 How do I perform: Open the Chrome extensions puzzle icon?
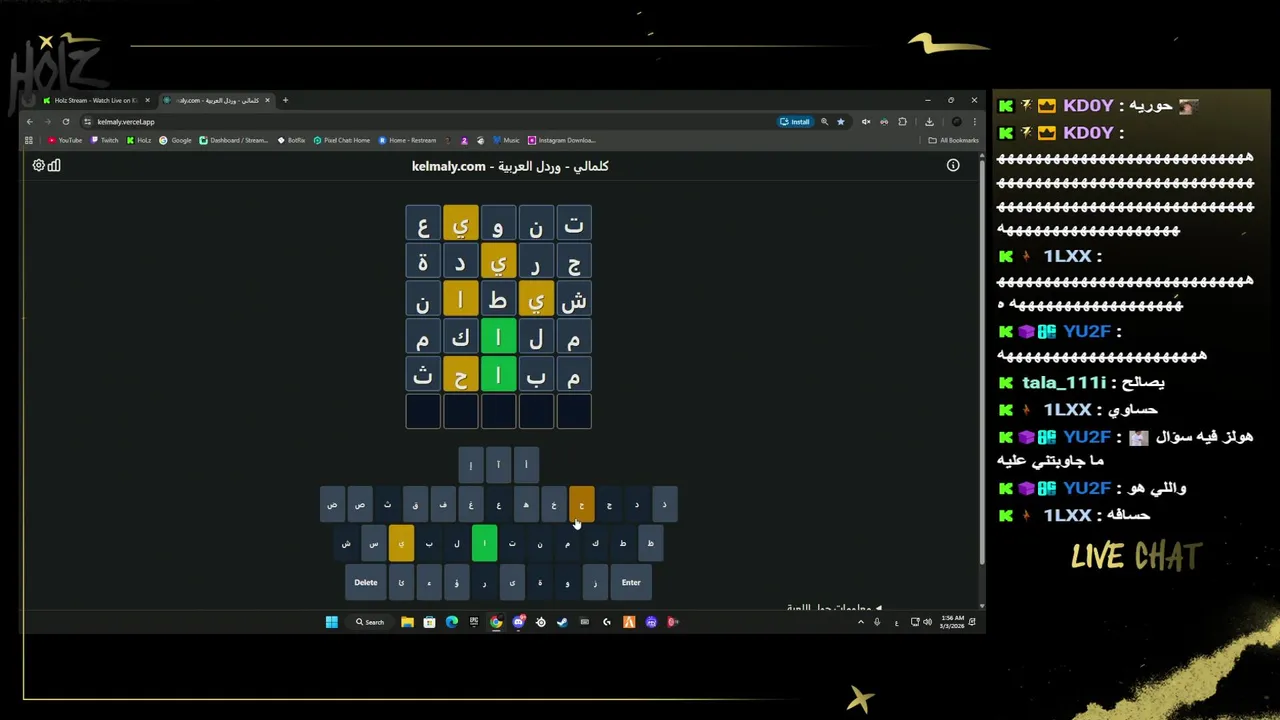(x=902, y=122)
